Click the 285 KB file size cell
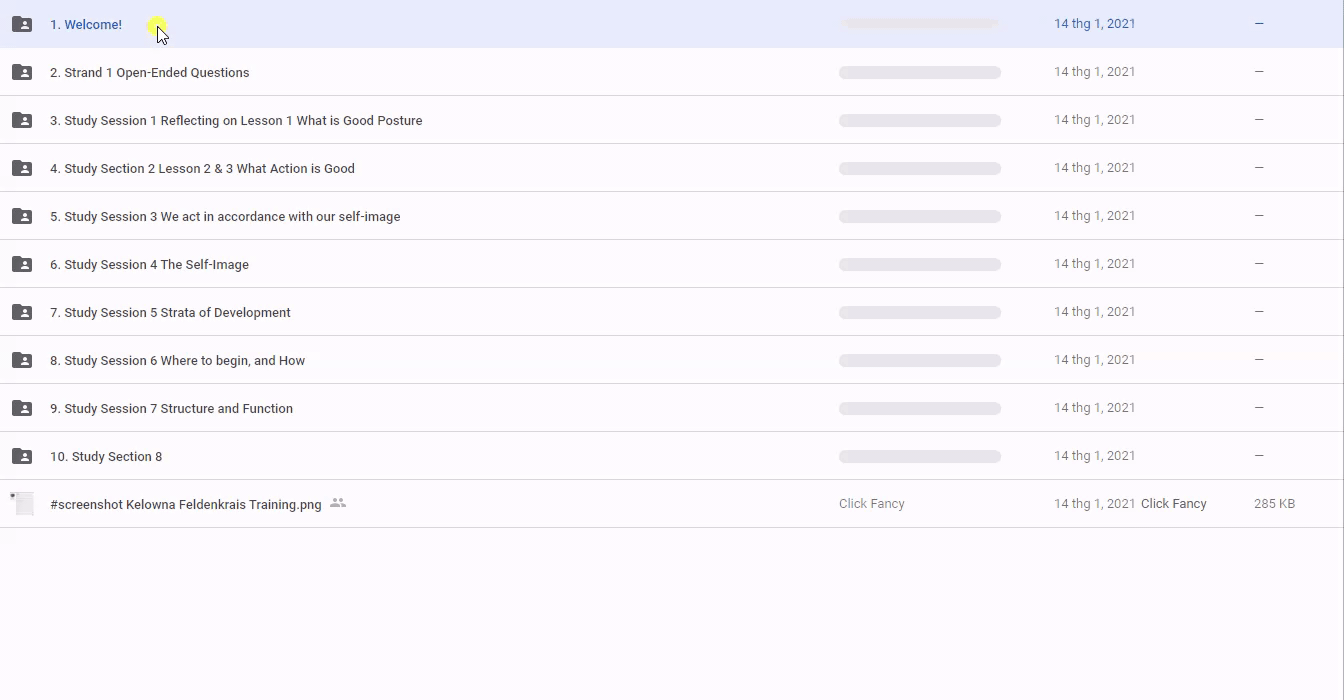Viewport: 1344px width, 700px height. pyautogui.click(x=1274, y=504)
